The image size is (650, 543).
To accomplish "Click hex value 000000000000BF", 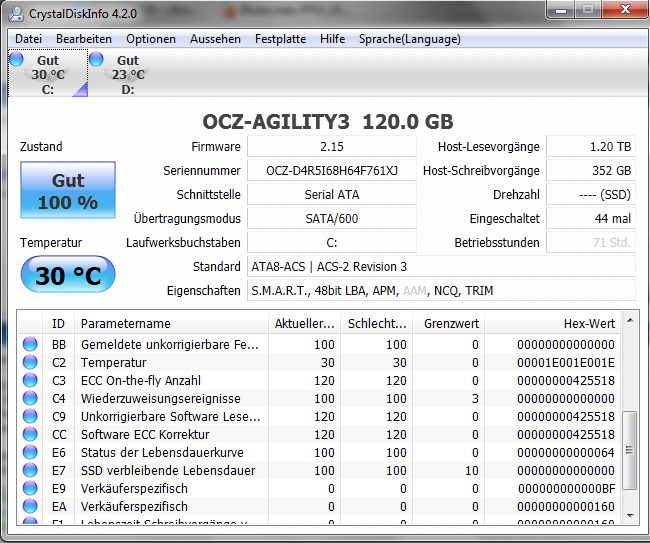I will (x=567, y=489).
